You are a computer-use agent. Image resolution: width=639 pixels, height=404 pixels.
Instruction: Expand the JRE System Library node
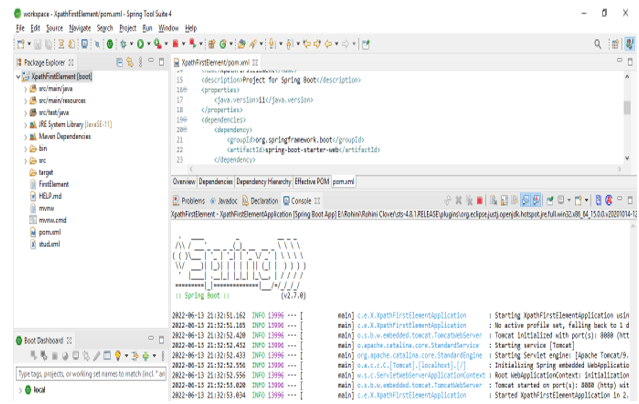[x=25, y=125]
